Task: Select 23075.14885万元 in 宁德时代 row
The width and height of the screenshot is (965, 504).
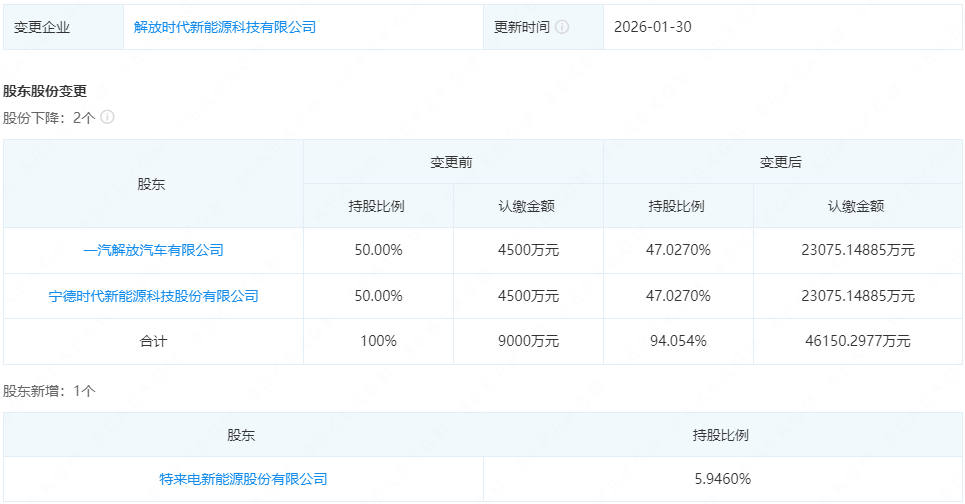Action: 858,296
